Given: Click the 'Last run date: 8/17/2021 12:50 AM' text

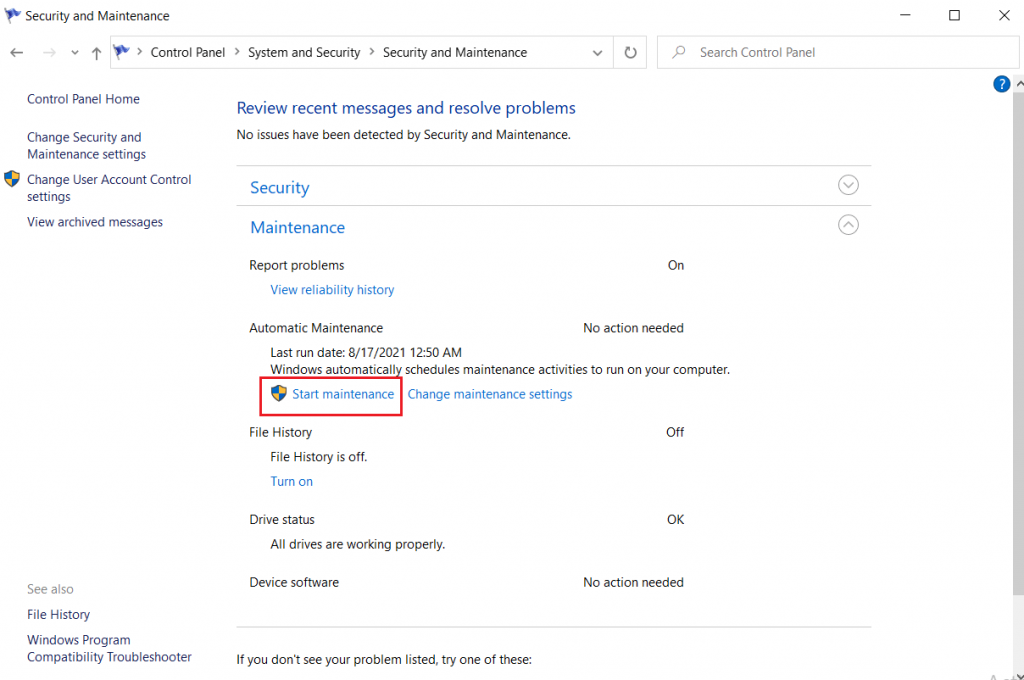Looking at the screenshot, I should 366,353.
